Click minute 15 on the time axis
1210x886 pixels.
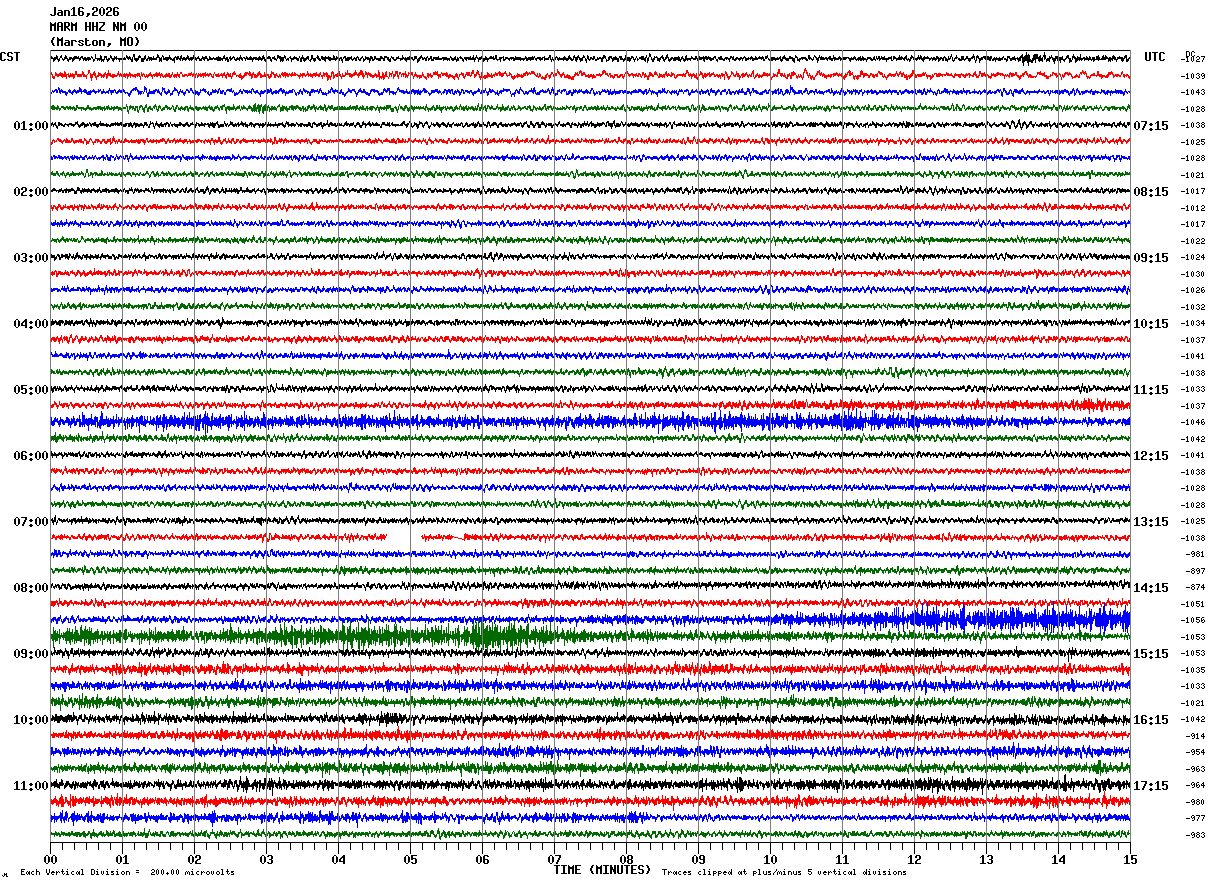(x=1130, y=859)
